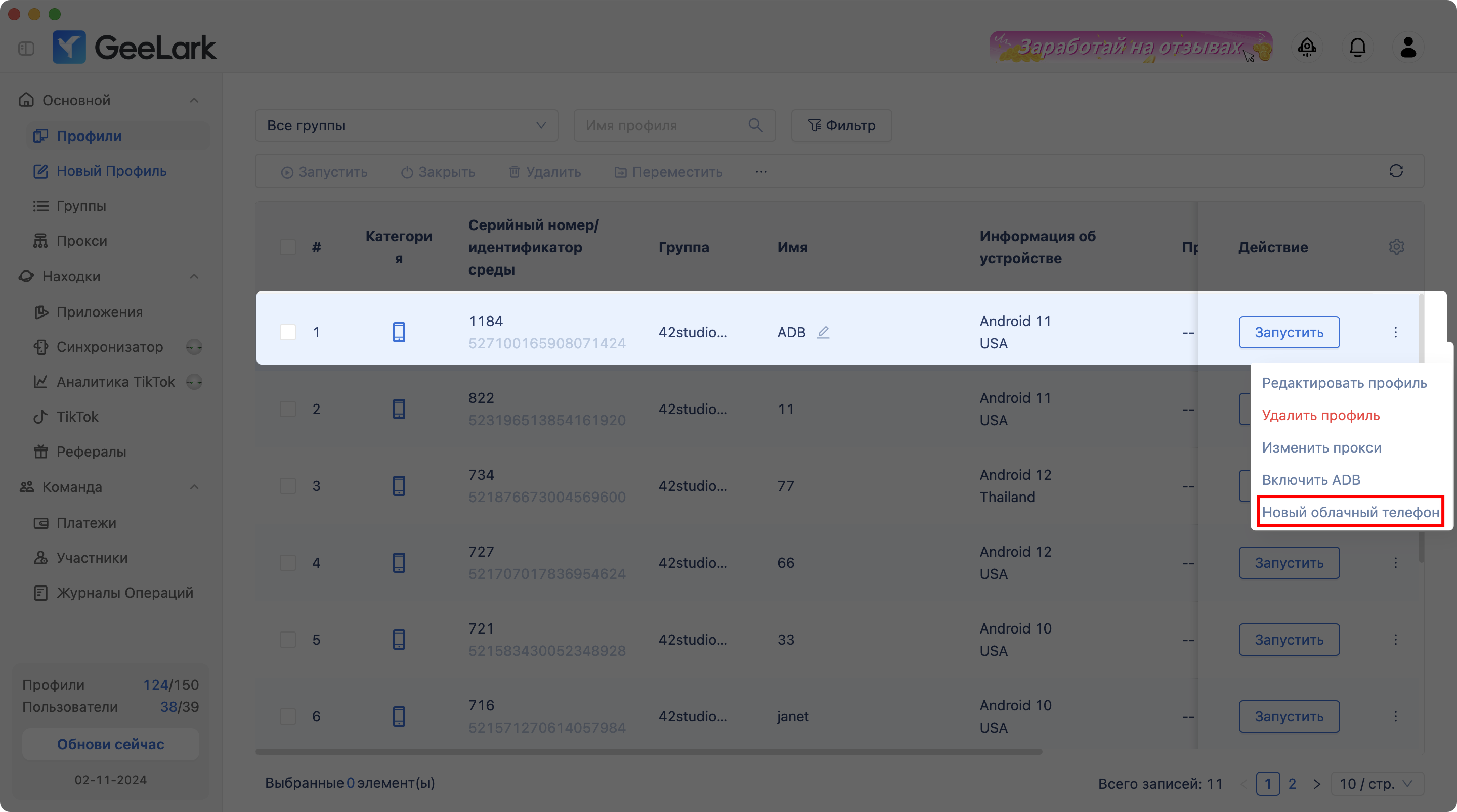Collapse the Находки section
This screenshot has width=1457, height=812.
[x=194, y=277]
